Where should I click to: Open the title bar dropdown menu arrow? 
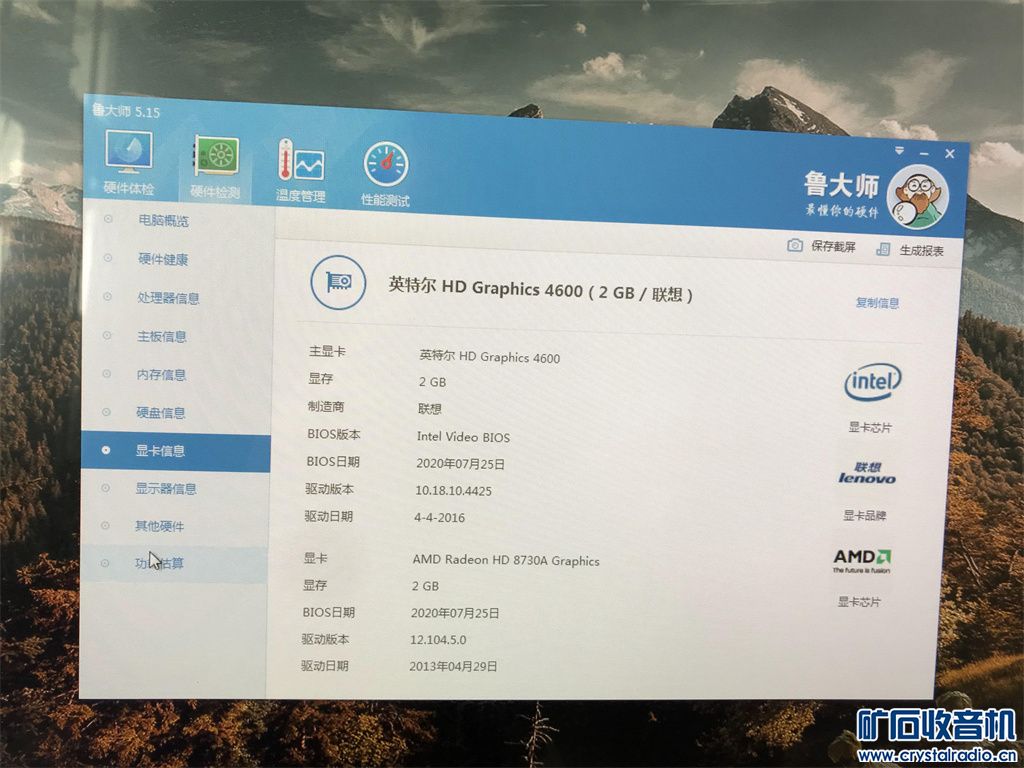[x=899, y=151]
